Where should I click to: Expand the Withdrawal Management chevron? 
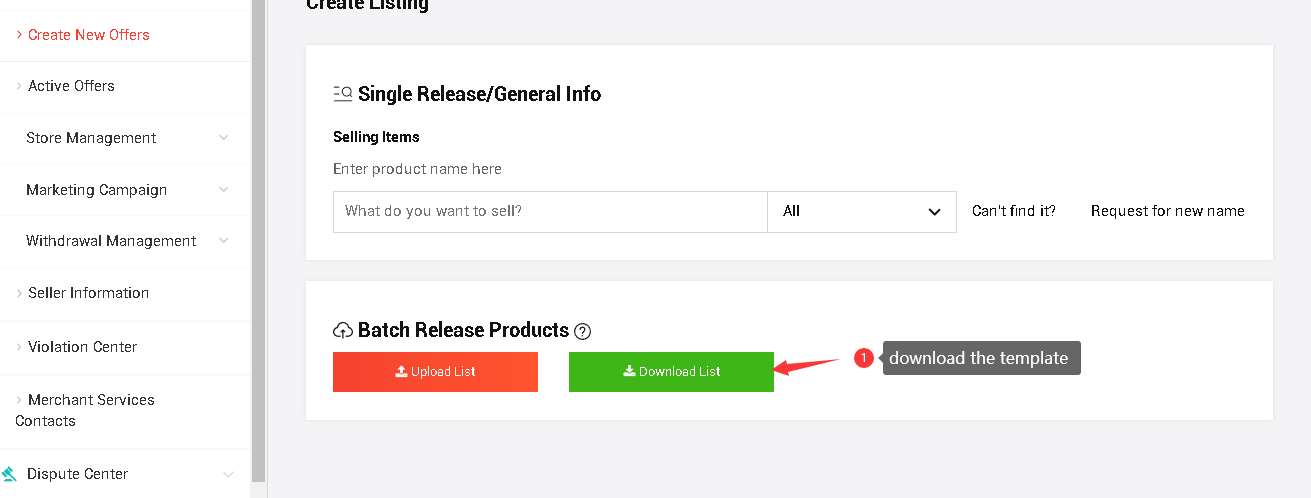[223, 241]
